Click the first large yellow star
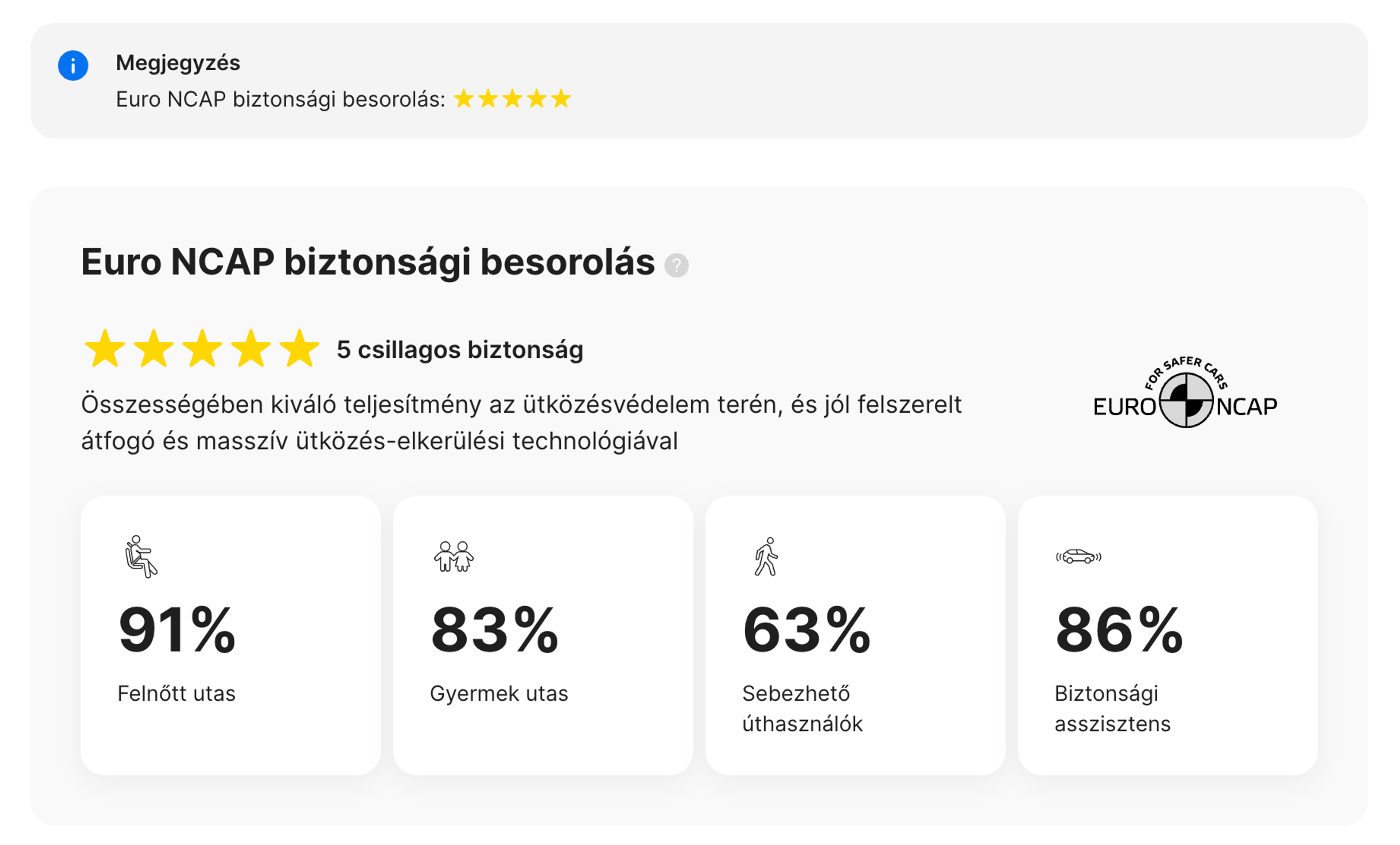This screenshot has height=845, width=1400. point(105,348)
